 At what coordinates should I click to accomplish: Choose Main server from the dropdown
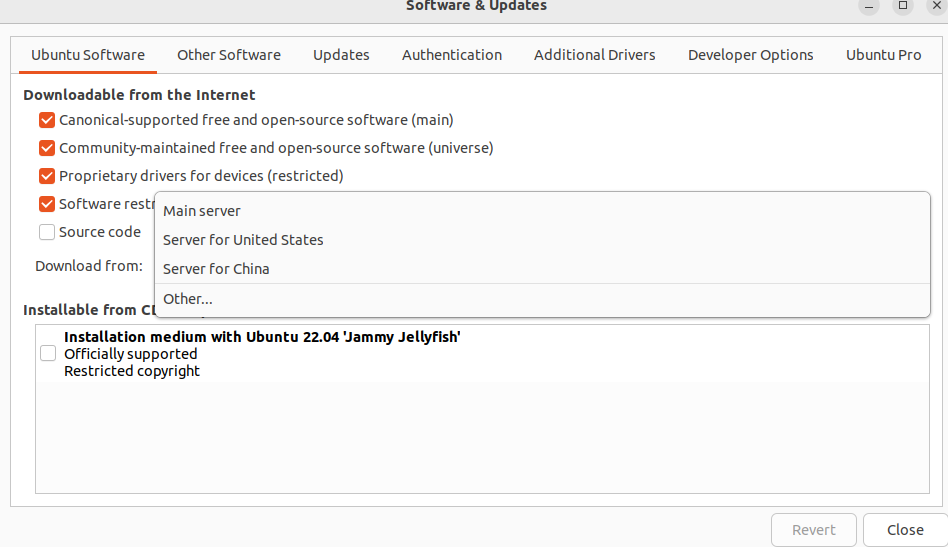[202, 211]
